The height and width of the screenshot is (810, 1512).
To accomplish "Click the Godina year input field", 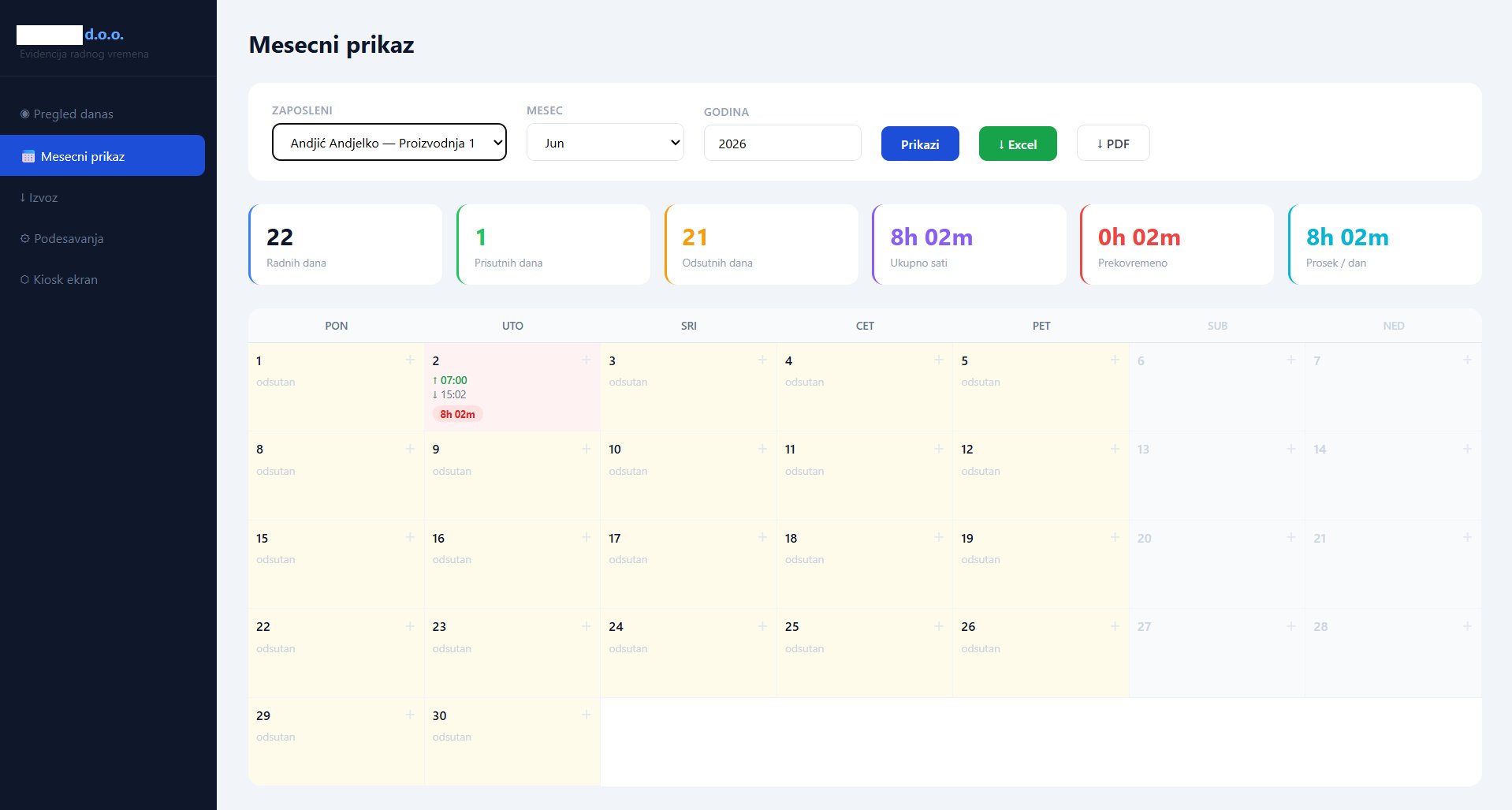I will (783, 144).
